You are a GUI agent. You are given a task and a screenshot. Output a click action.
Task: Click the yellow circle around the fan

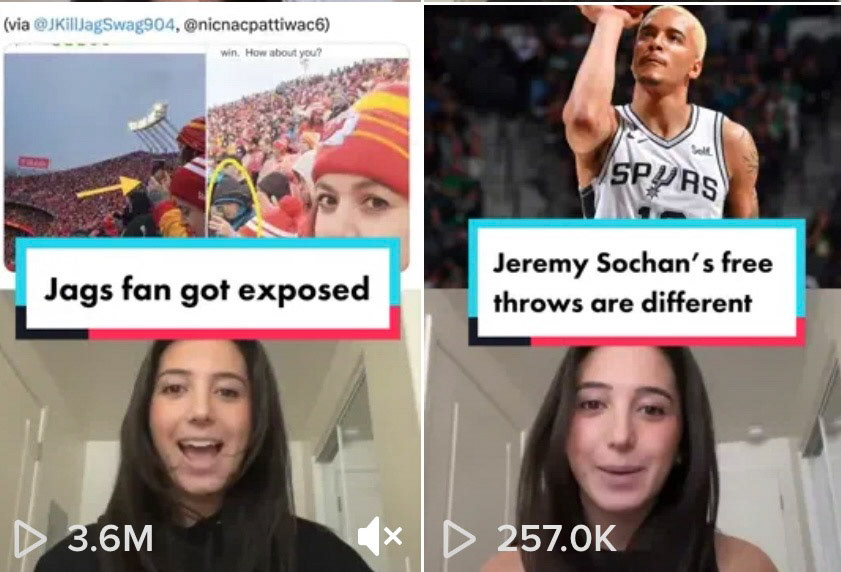click(234, 196)
